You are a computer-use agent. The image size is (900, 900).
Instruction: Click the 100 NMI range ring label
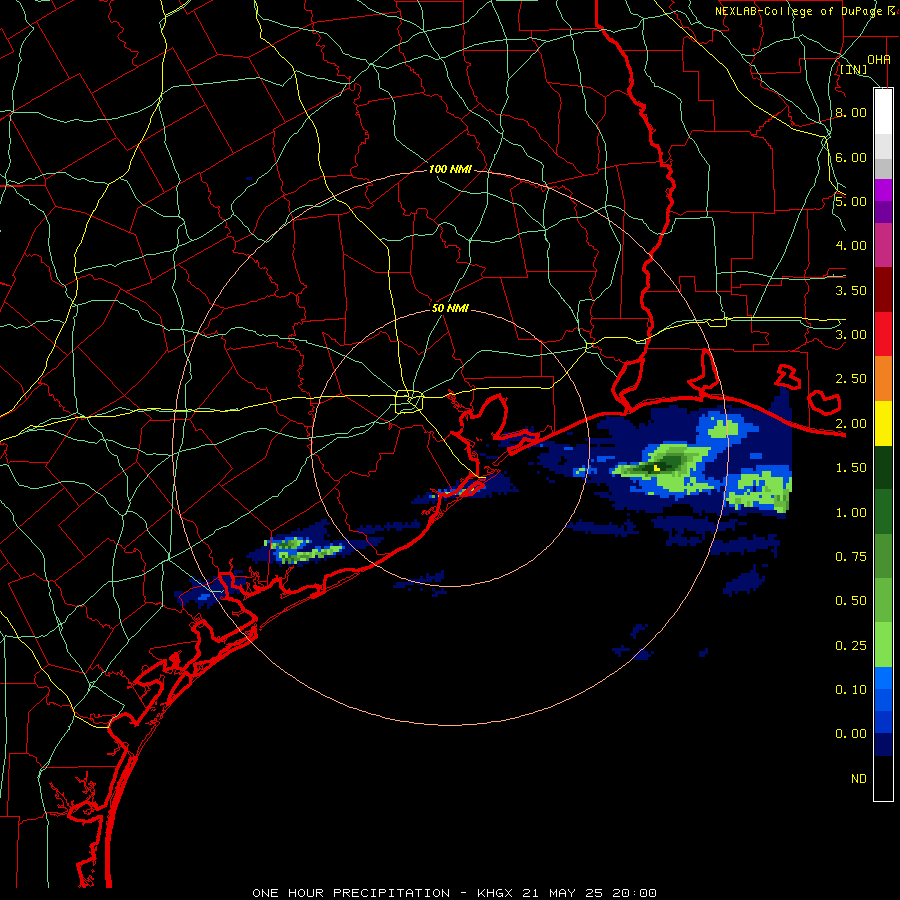click(450, 169)
